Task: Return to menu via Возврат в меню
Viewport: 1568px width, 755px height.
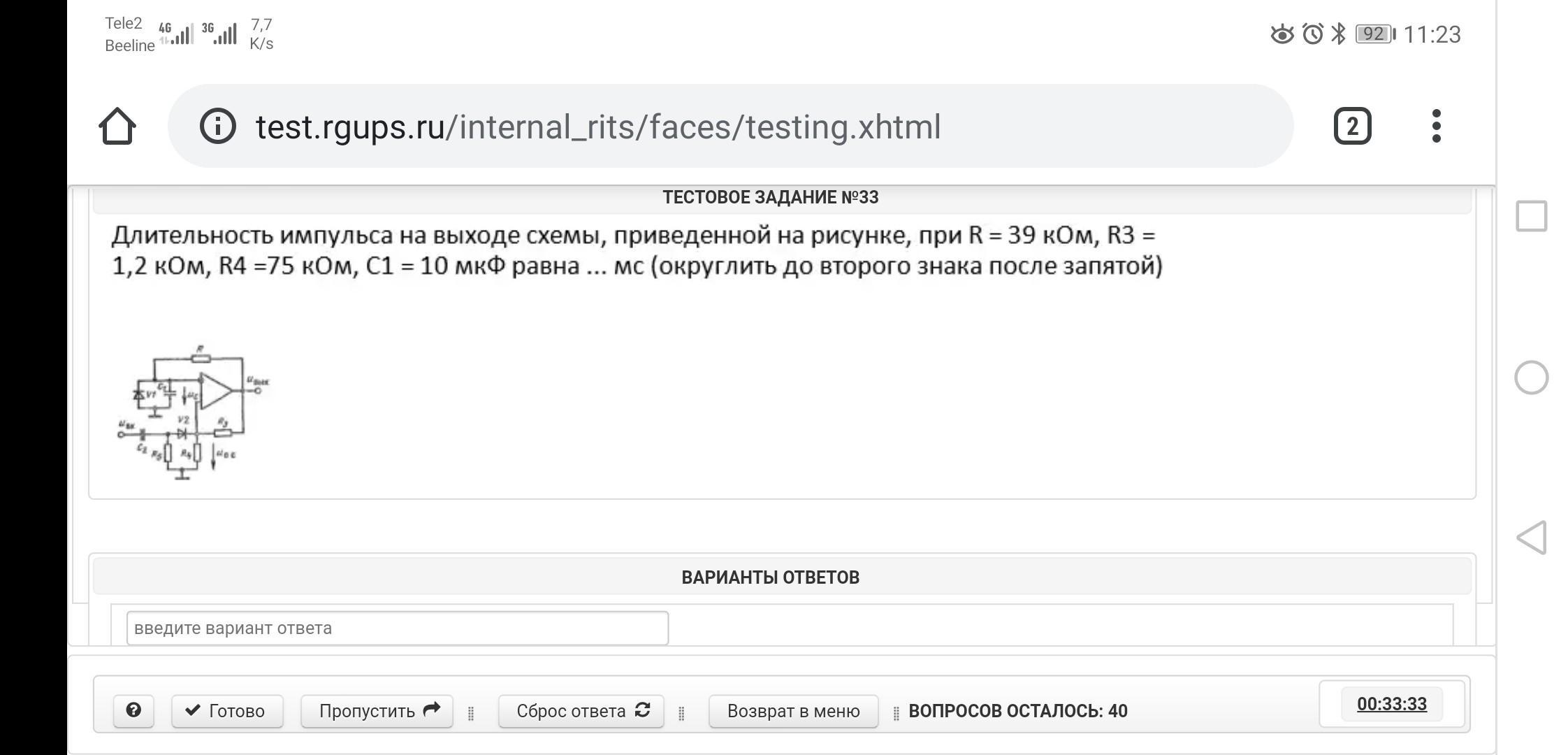Action: 793,711
